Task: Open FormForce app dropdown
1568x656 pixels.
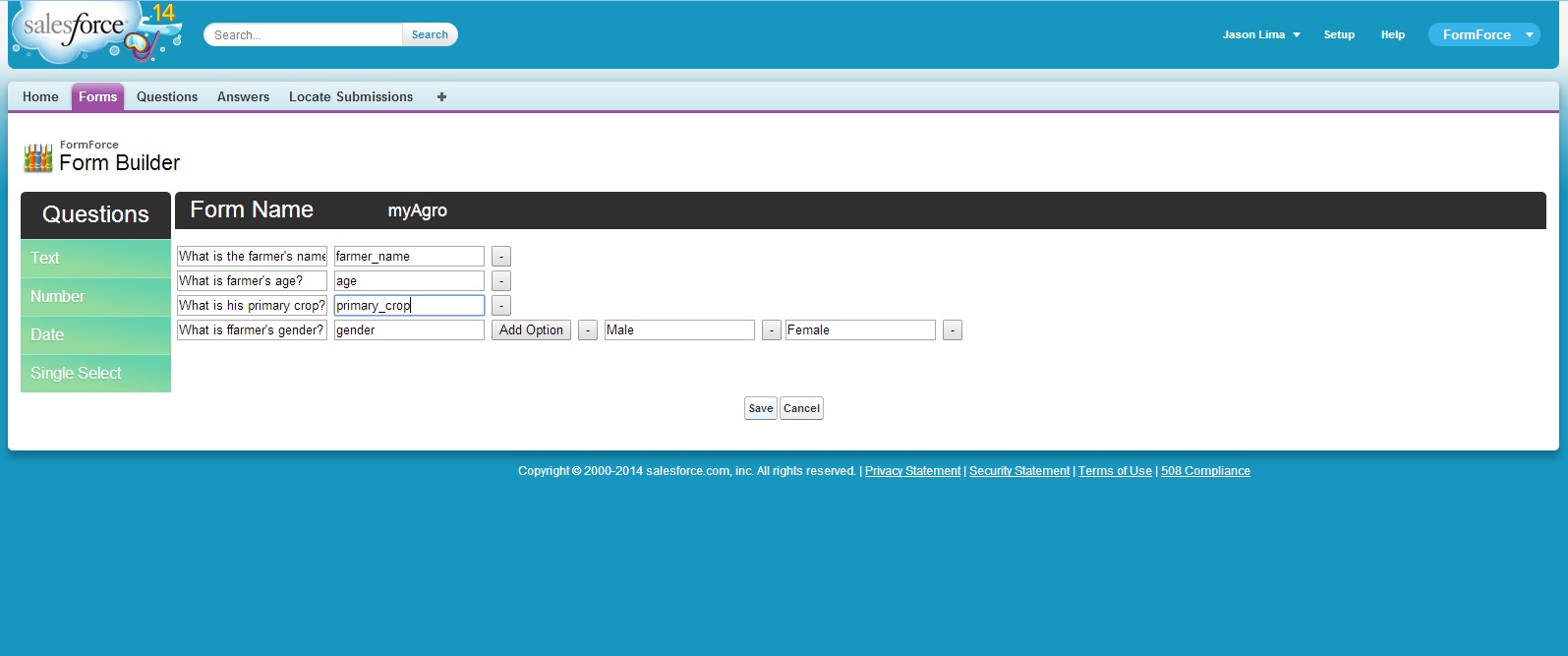Action: tap(1484, 34)
